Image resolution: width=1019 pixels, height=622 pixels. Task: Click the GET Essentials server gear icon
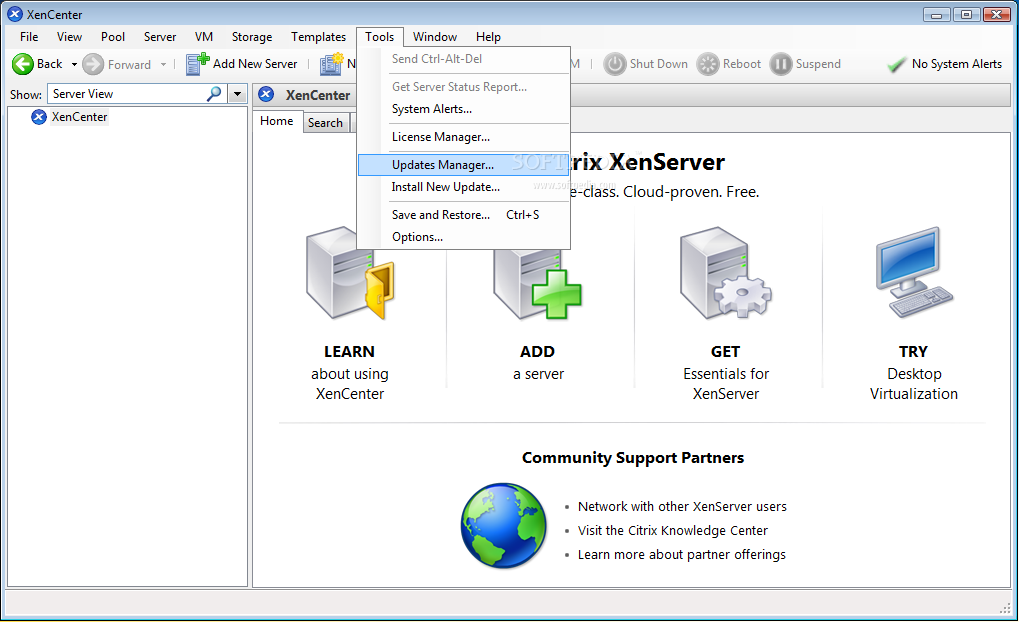click(725, 273)
